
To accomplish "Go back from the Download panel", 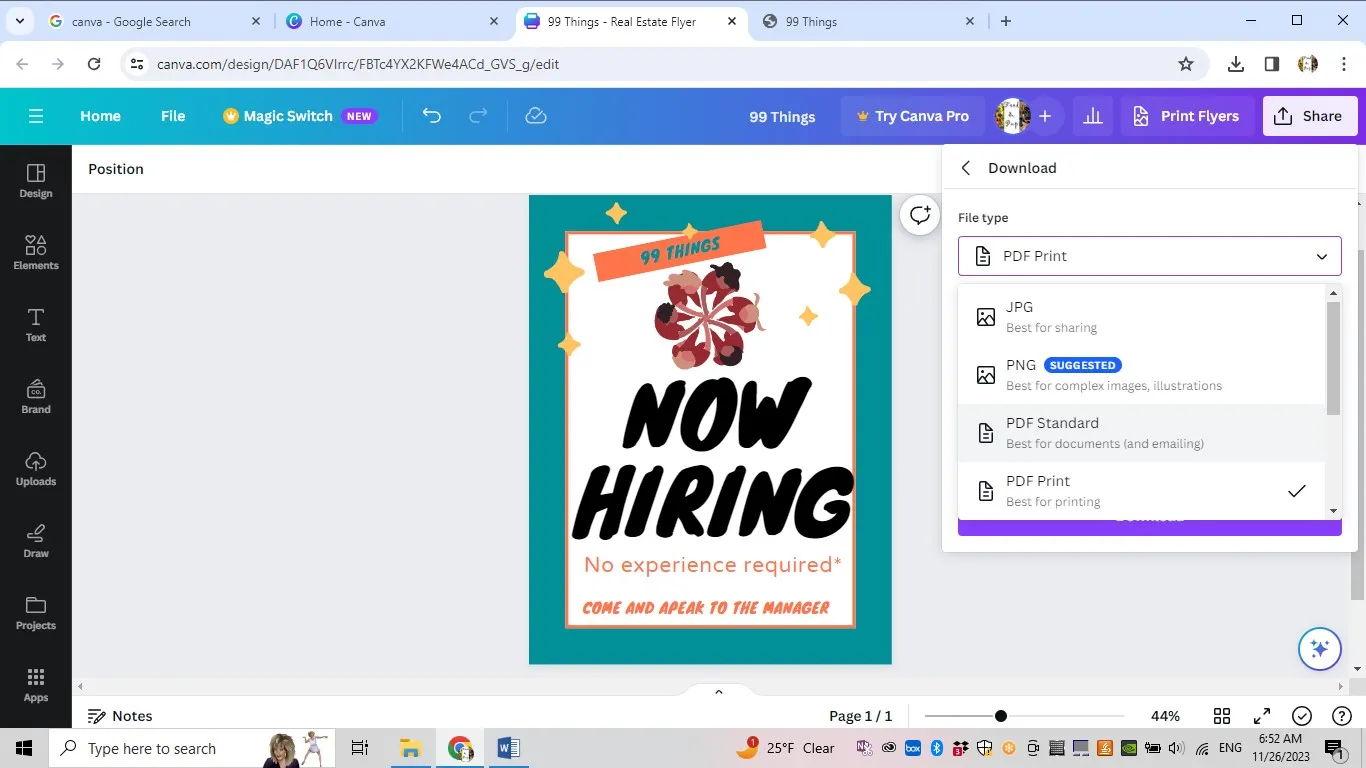I will click(965, 168).
